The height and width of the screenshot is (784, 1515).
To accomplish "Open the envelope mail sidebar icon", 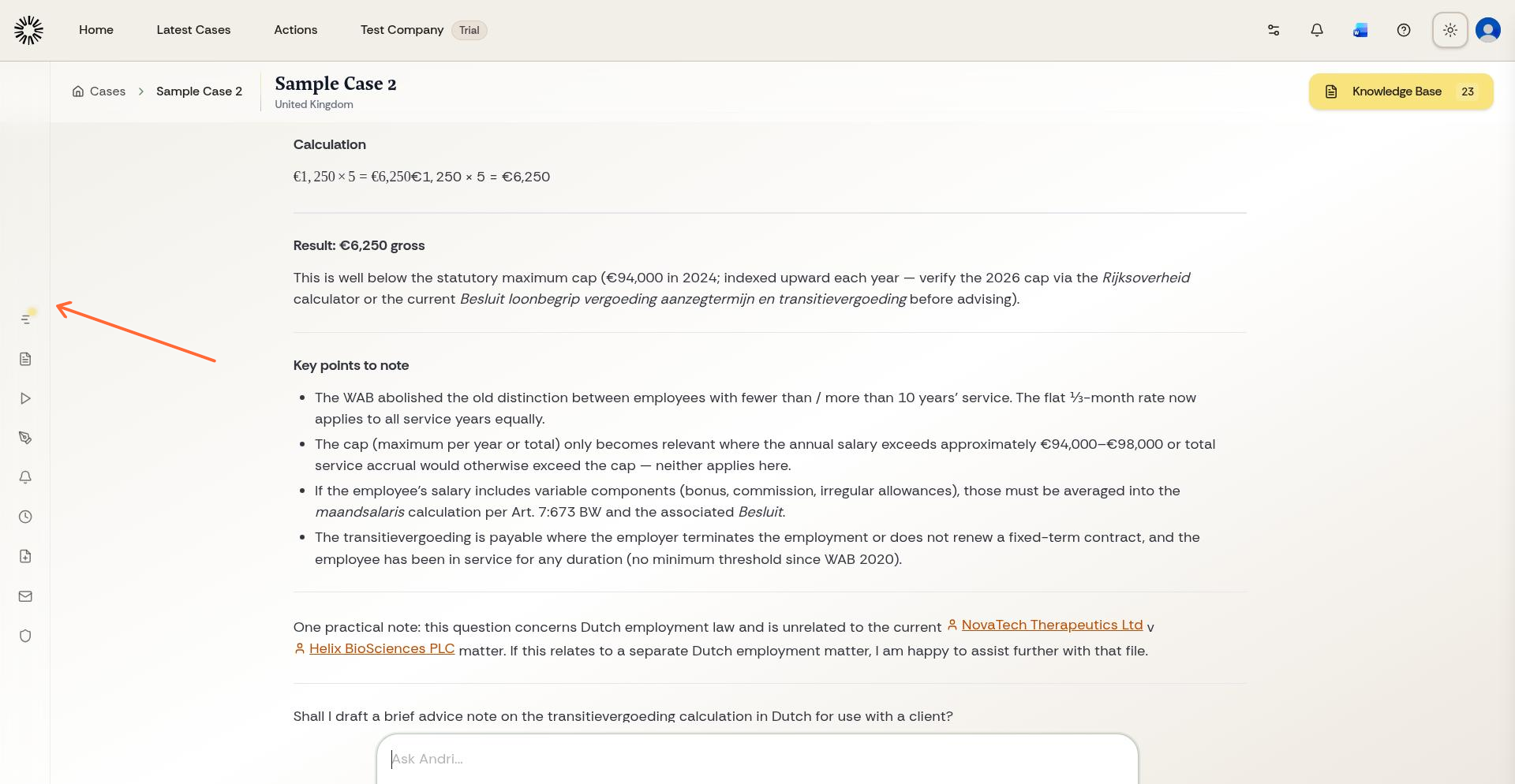I will pos(25,596).
